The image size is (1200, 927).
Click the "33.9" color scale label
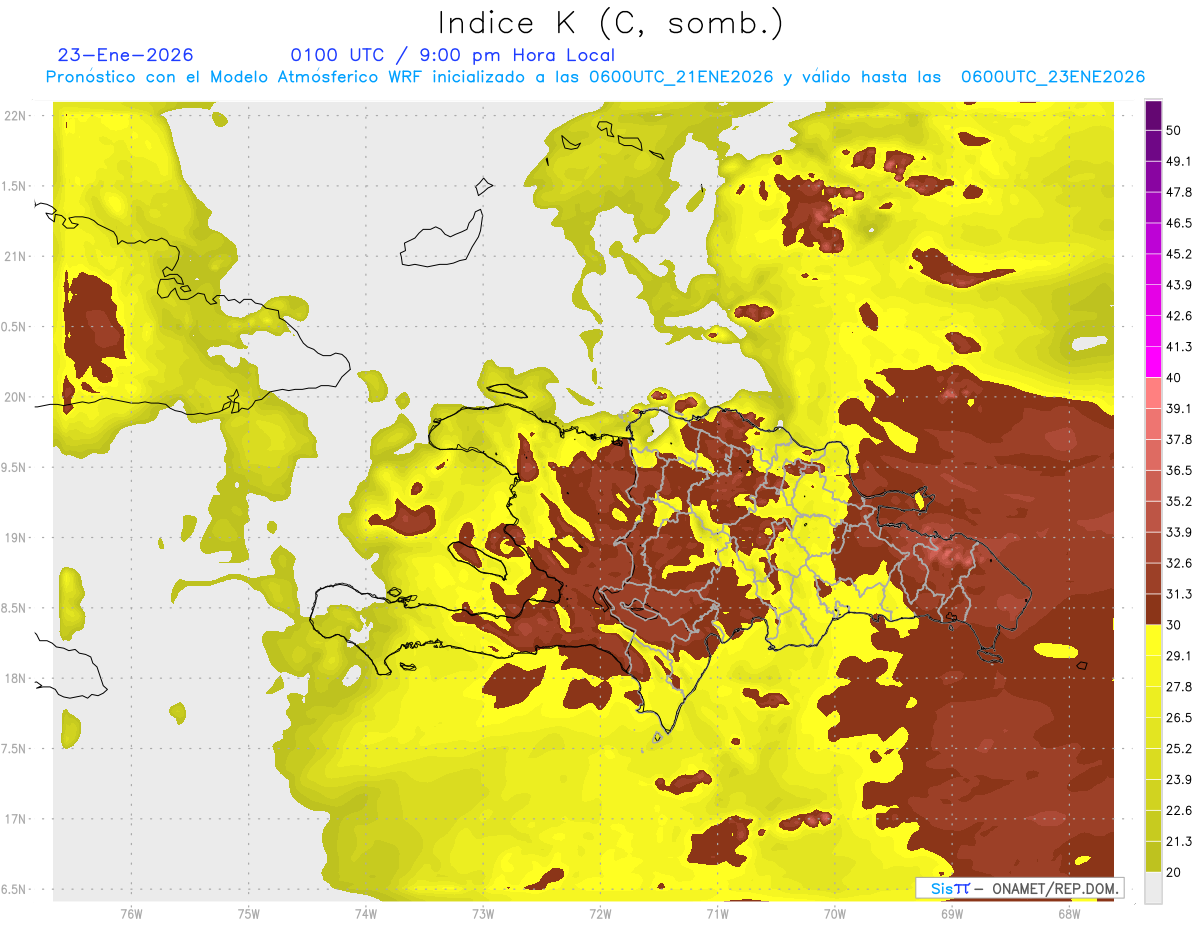(1179, 532)
